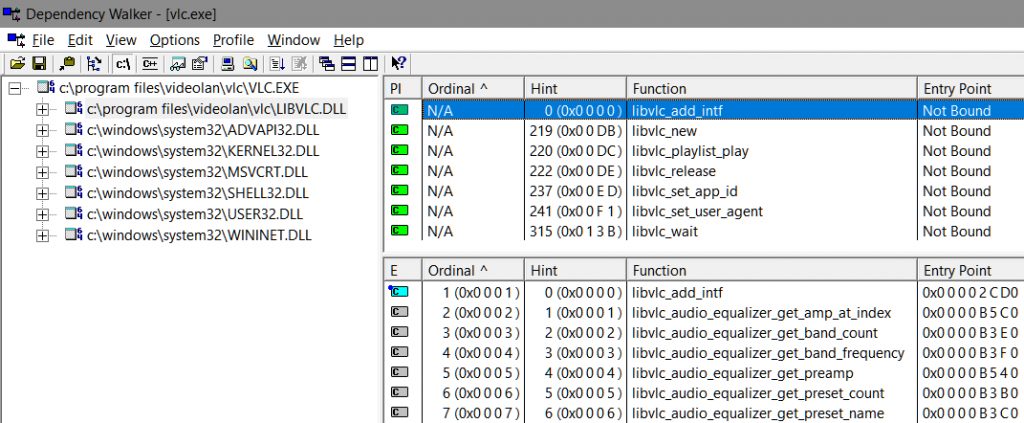Screen dimensions: 1024x423
Task: Select the VLC.EXE module in tree
Action: (179, 88)
